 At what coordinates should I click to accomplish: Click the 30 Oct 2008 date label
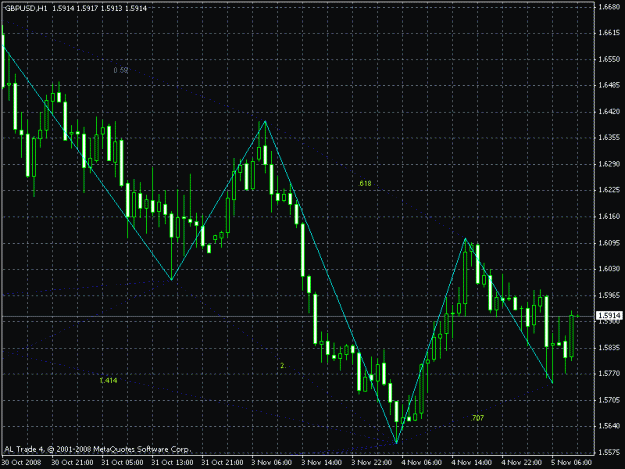(x=21, y=463)
